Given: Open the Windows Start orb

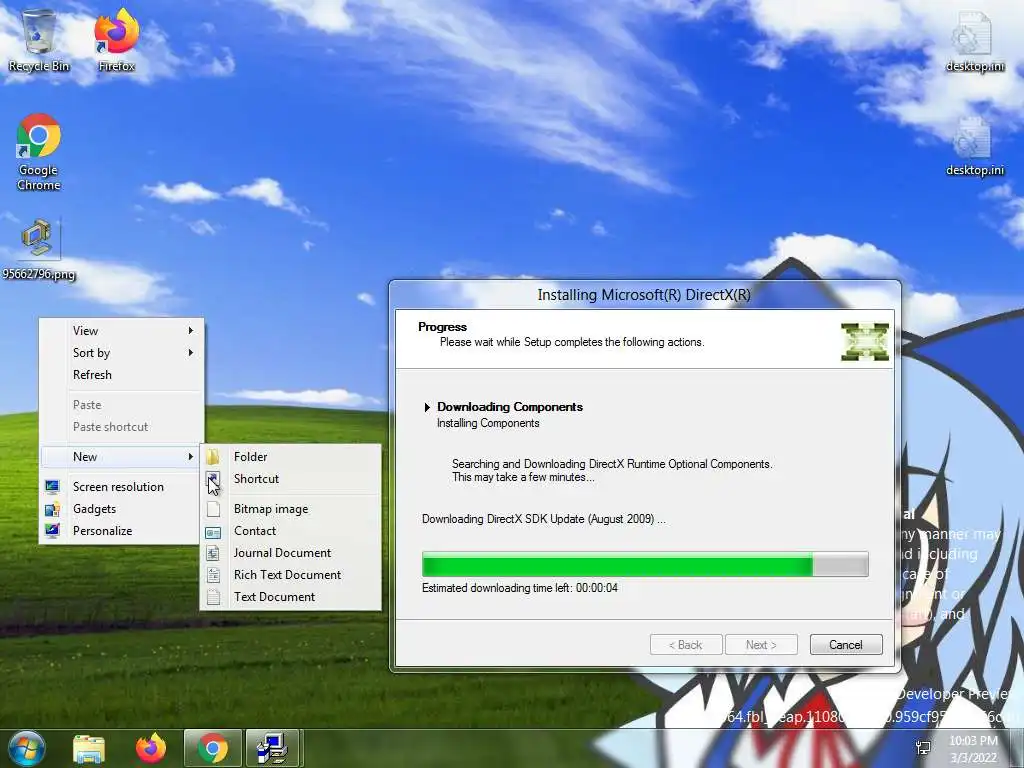Looking at the screenshot, I should coord(26,748).
